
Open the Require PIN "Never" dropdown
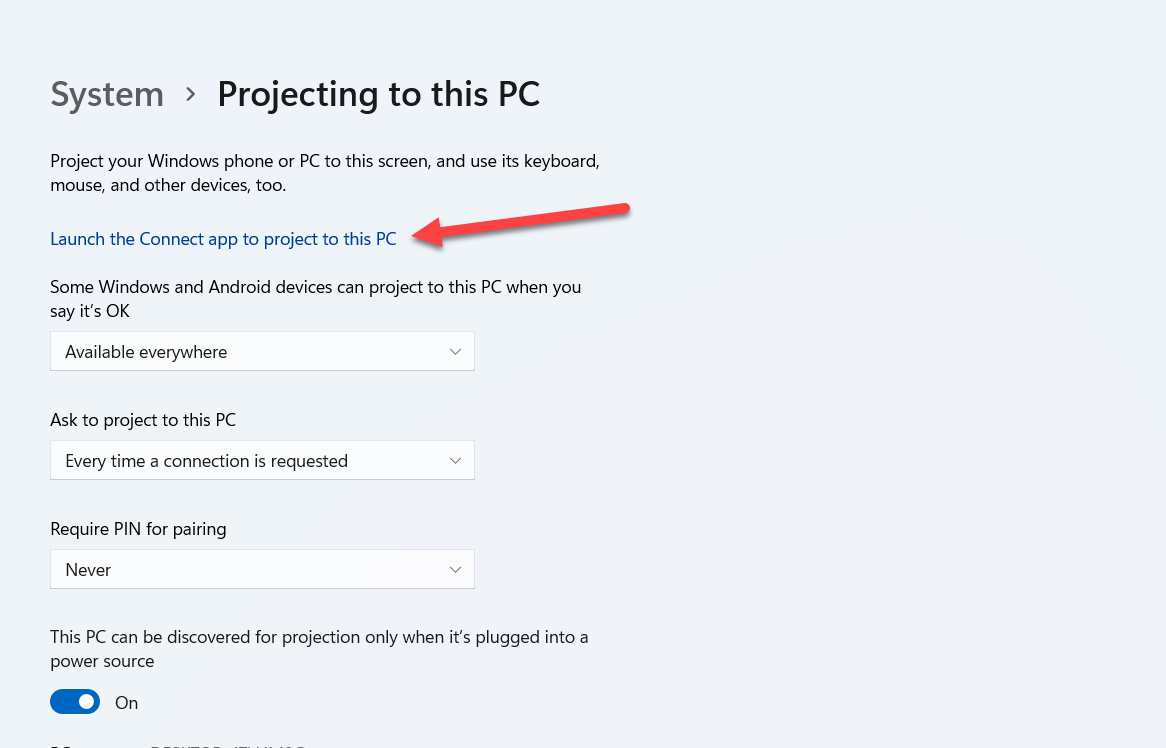(262, 570)
